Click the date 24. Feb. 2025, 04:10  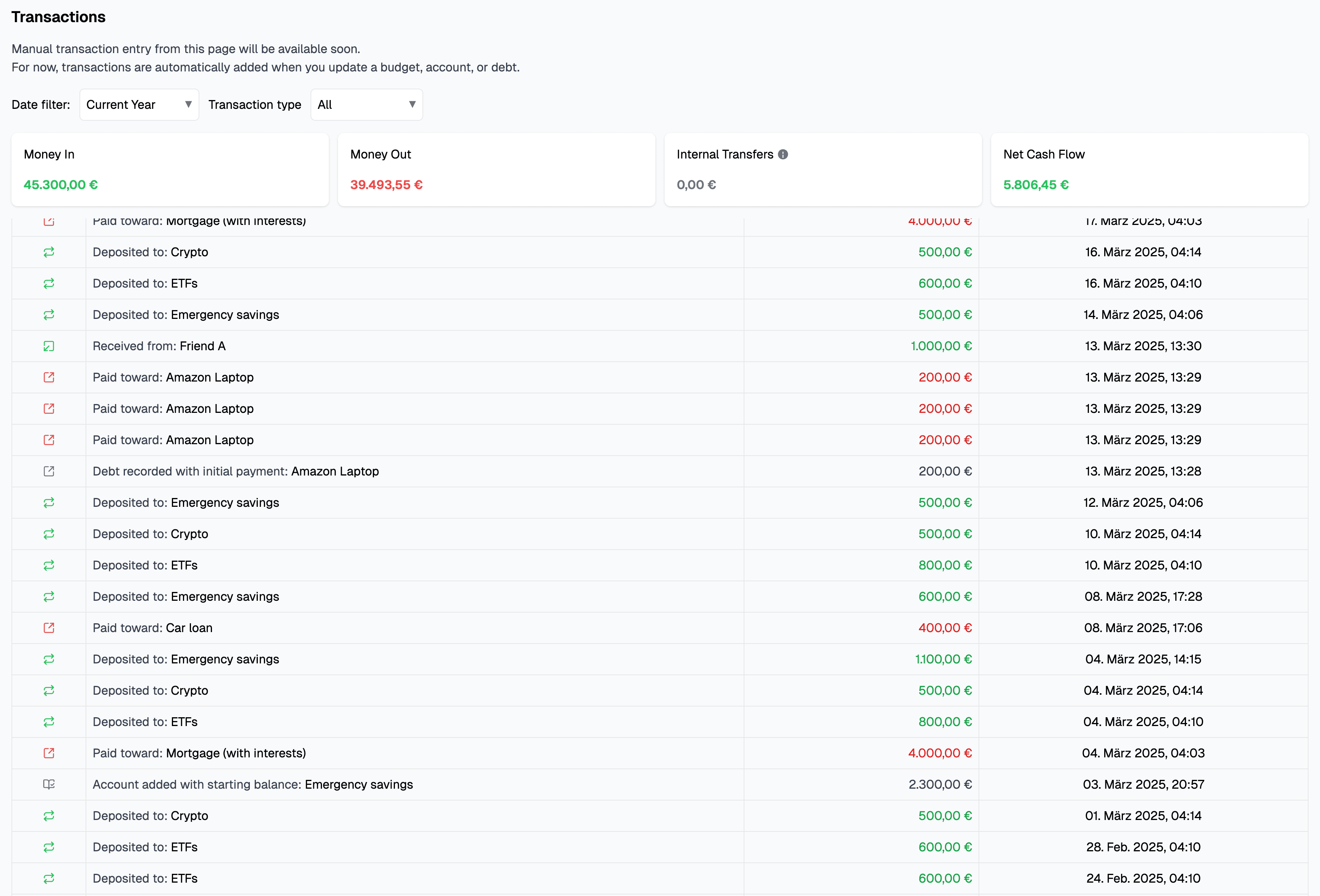pyautogui.click(x=1144, y=878)
